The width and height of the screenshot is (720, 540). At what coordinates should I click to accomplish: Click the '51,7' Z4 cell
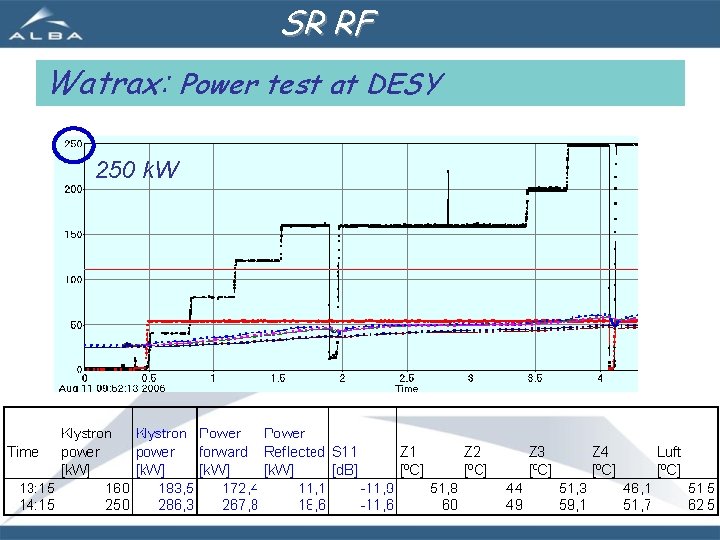tap(637, 505)
